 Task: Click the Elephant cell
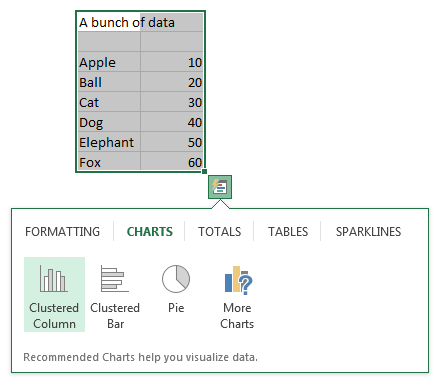(109, 142)
